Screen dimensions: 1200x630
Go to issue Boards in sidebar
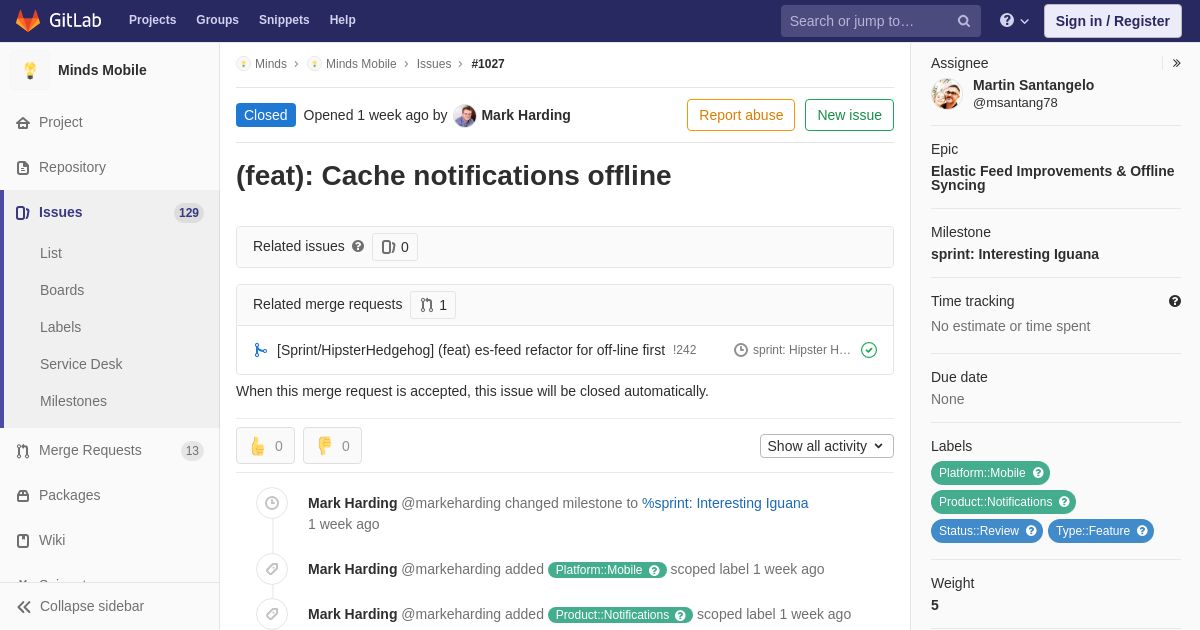coord(62,290)
